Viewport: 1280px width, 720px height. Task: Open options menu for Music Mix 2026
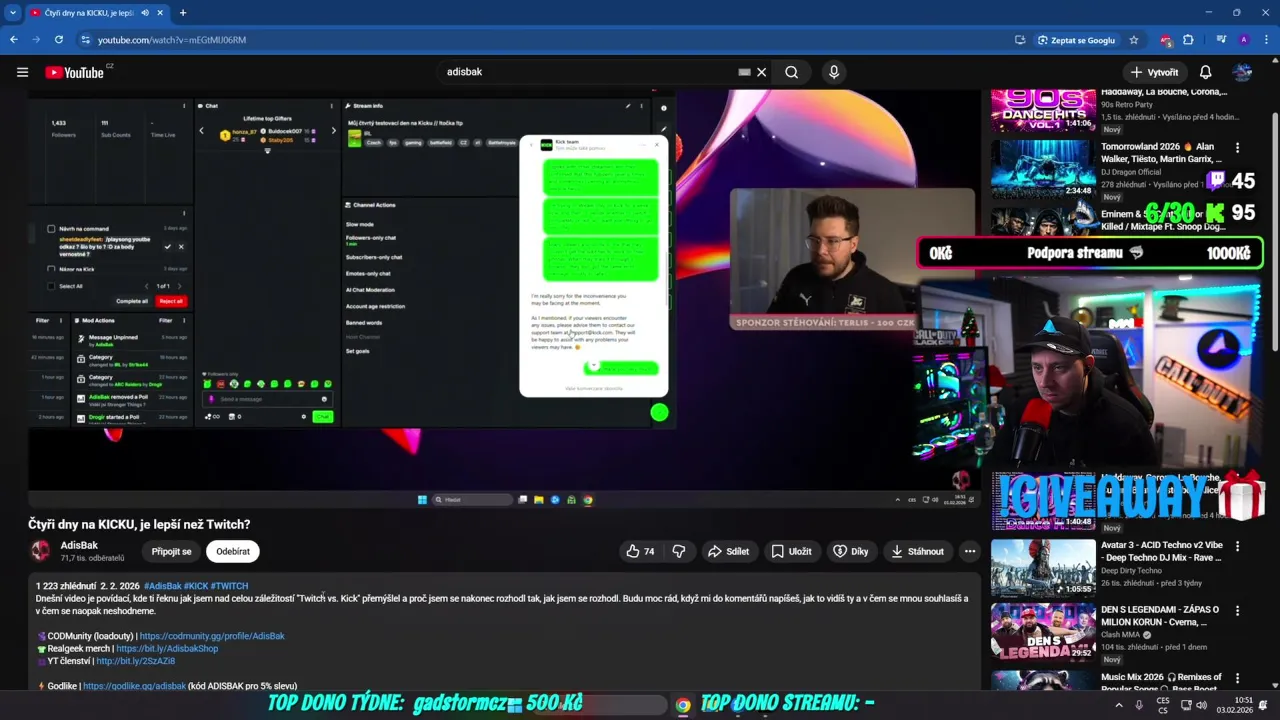(x=1237, y=678)
